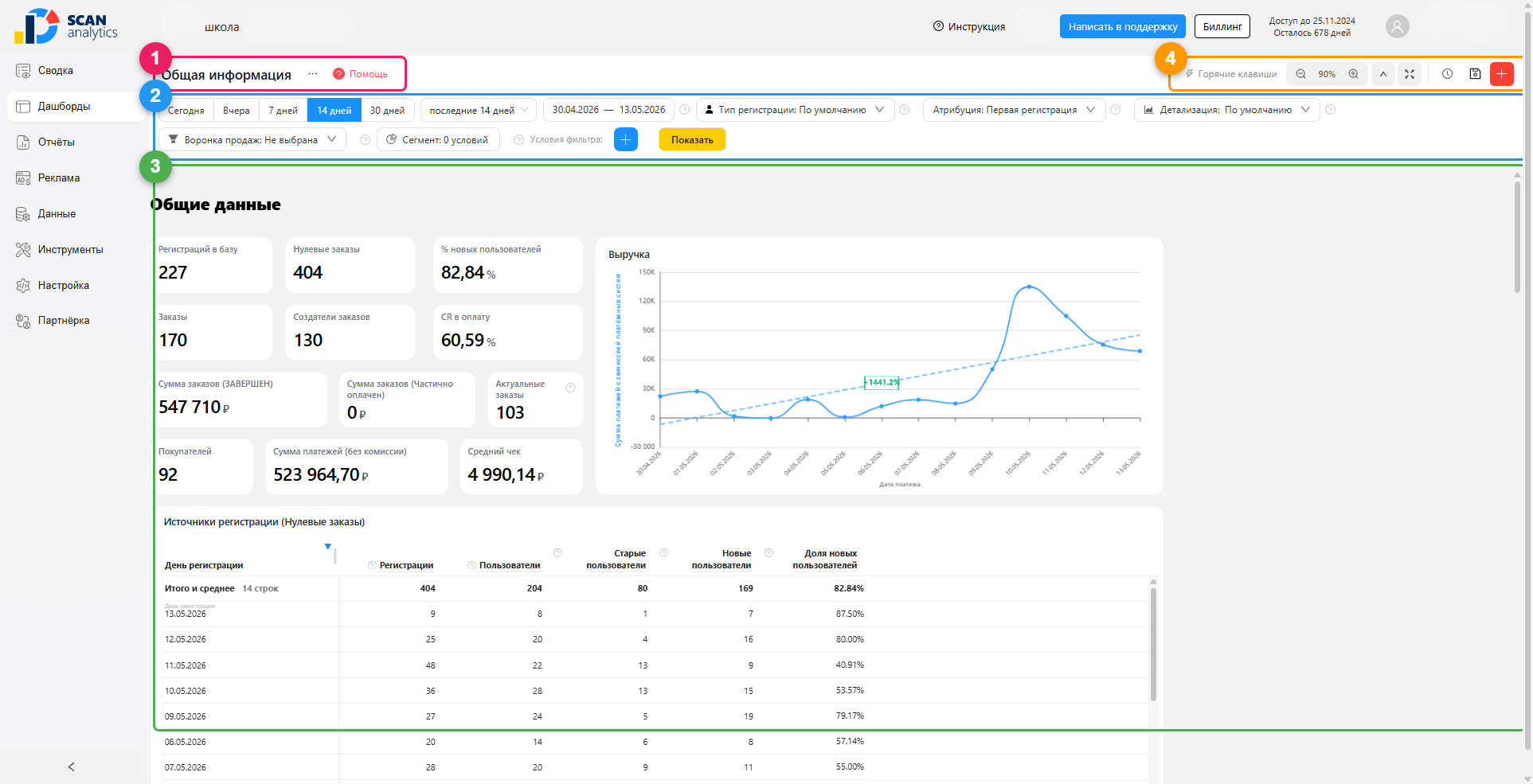This screenshot has width=1533, height=784.
Task: Open Реклама in the sidebar
Action: (76, 178)
